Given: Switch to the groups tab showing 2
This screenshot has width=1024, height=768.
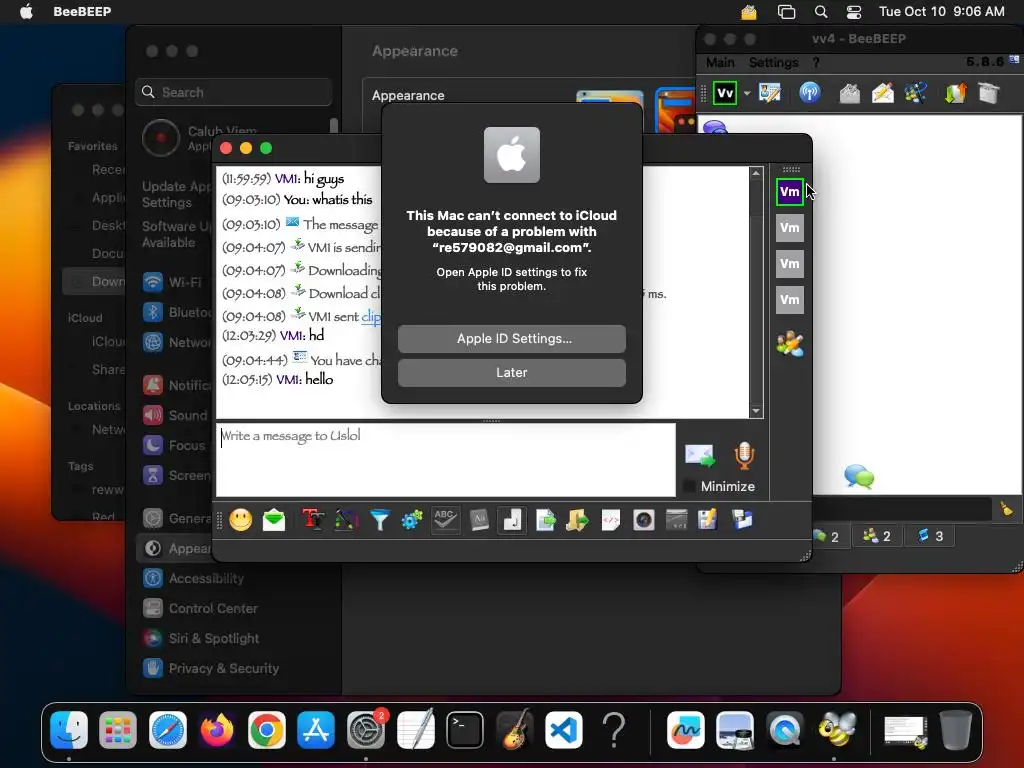Looking at the screenshot, I should 876,536.
